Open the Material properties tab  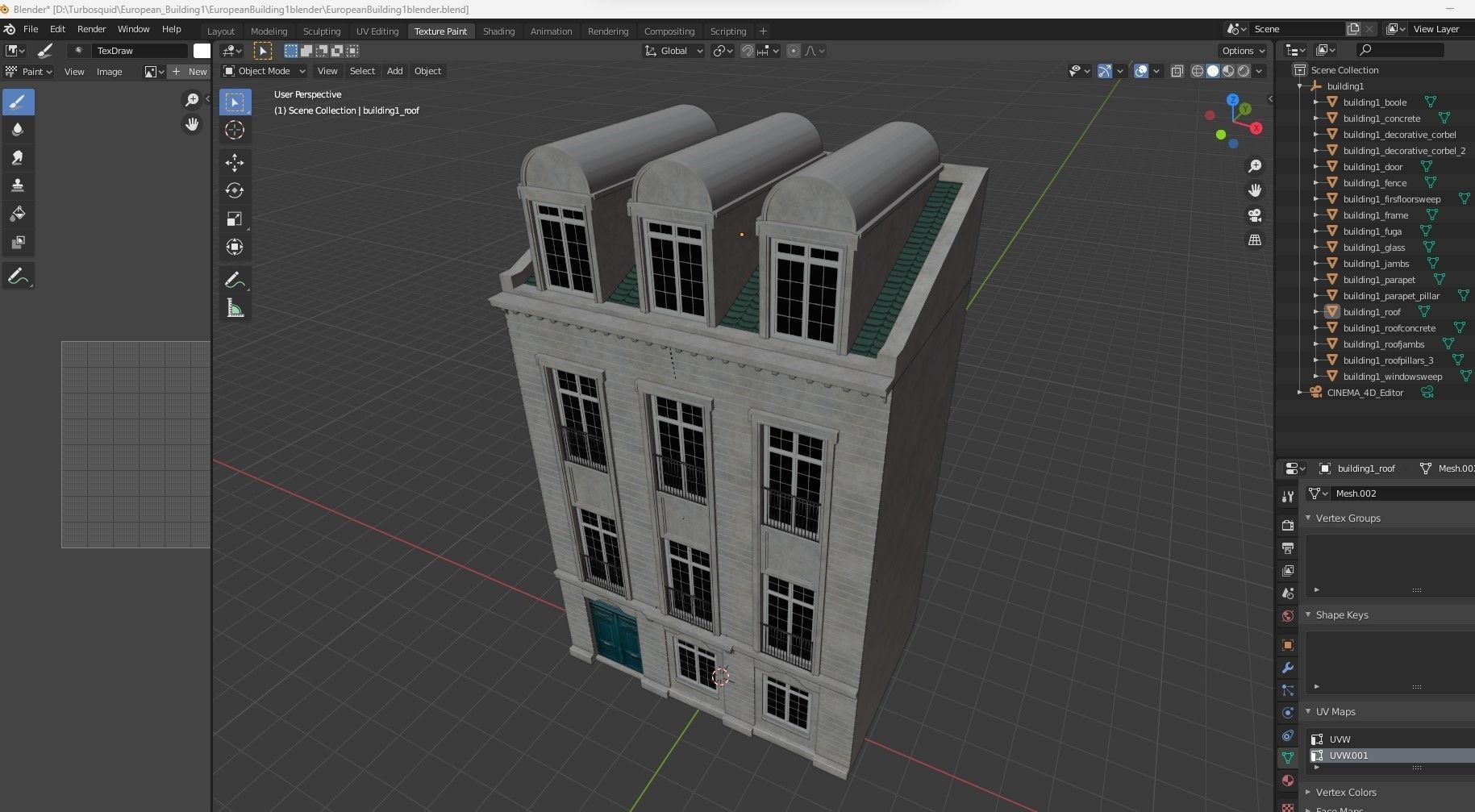pyautogui.click(x=1288, y=781)
